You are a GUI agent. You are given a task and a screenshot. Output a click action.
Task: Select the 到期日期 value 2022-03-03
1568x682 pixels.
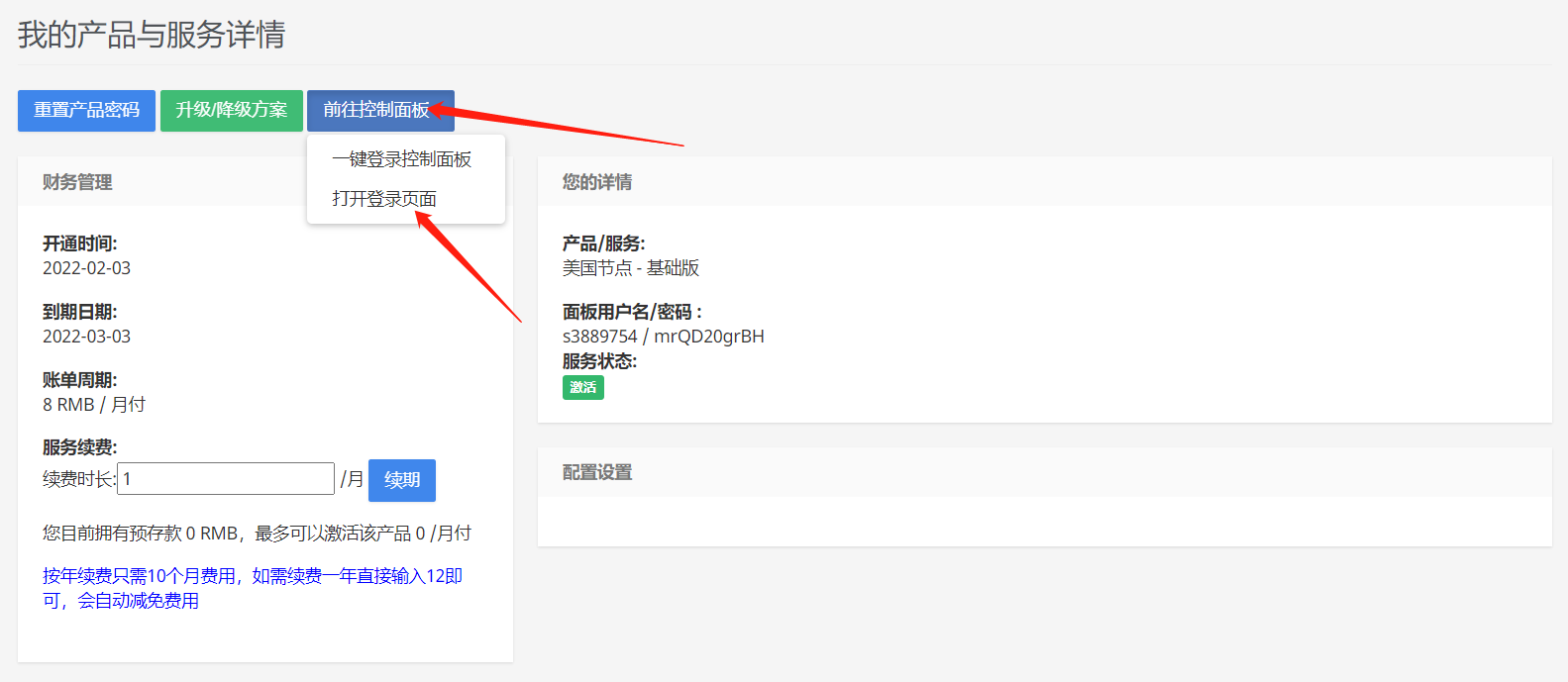click(86, 337)
